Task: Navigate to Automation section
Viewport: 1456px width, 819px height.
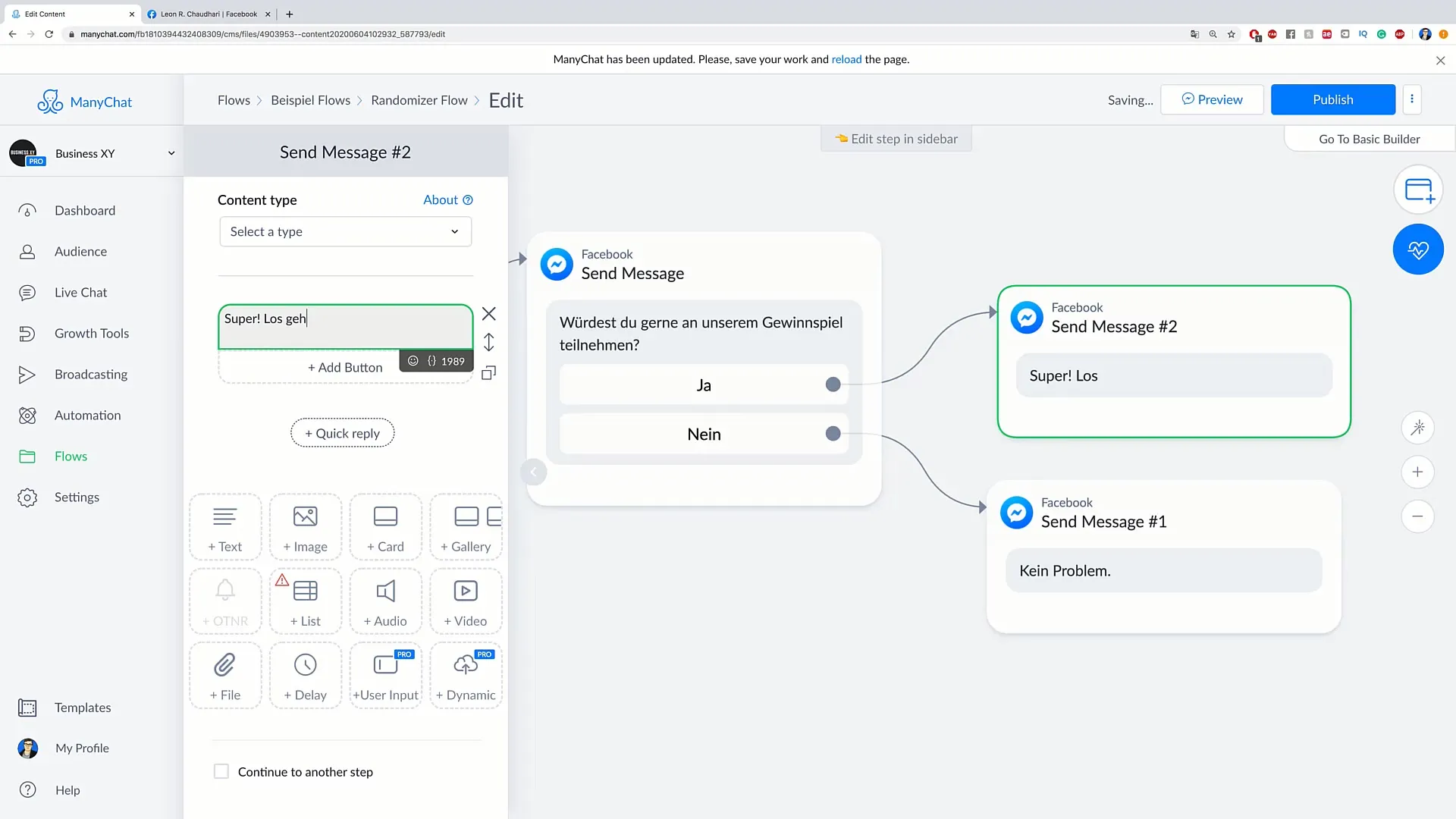Action: 88,414
